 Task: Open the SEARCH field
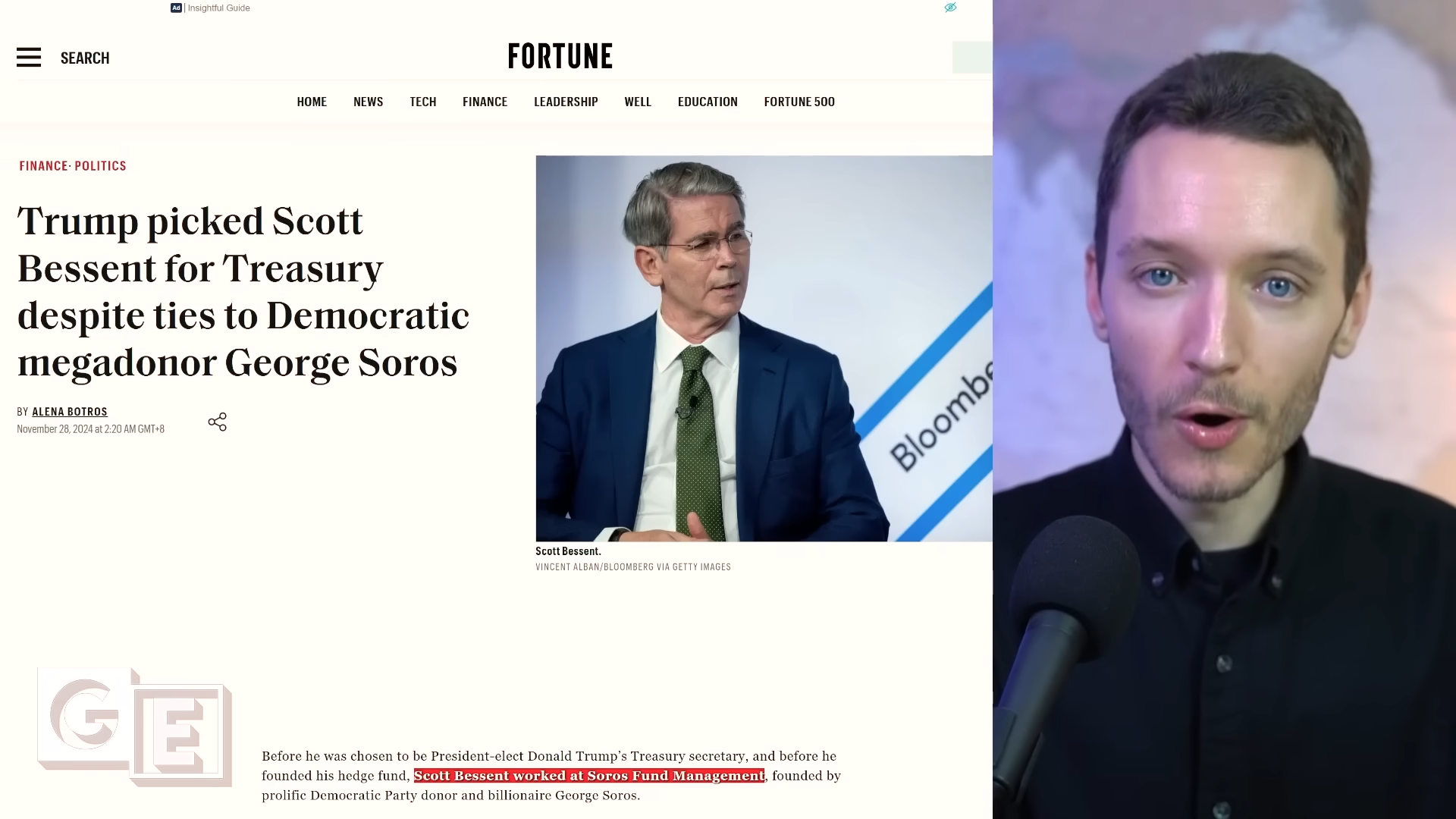click(x=85, y=58)
